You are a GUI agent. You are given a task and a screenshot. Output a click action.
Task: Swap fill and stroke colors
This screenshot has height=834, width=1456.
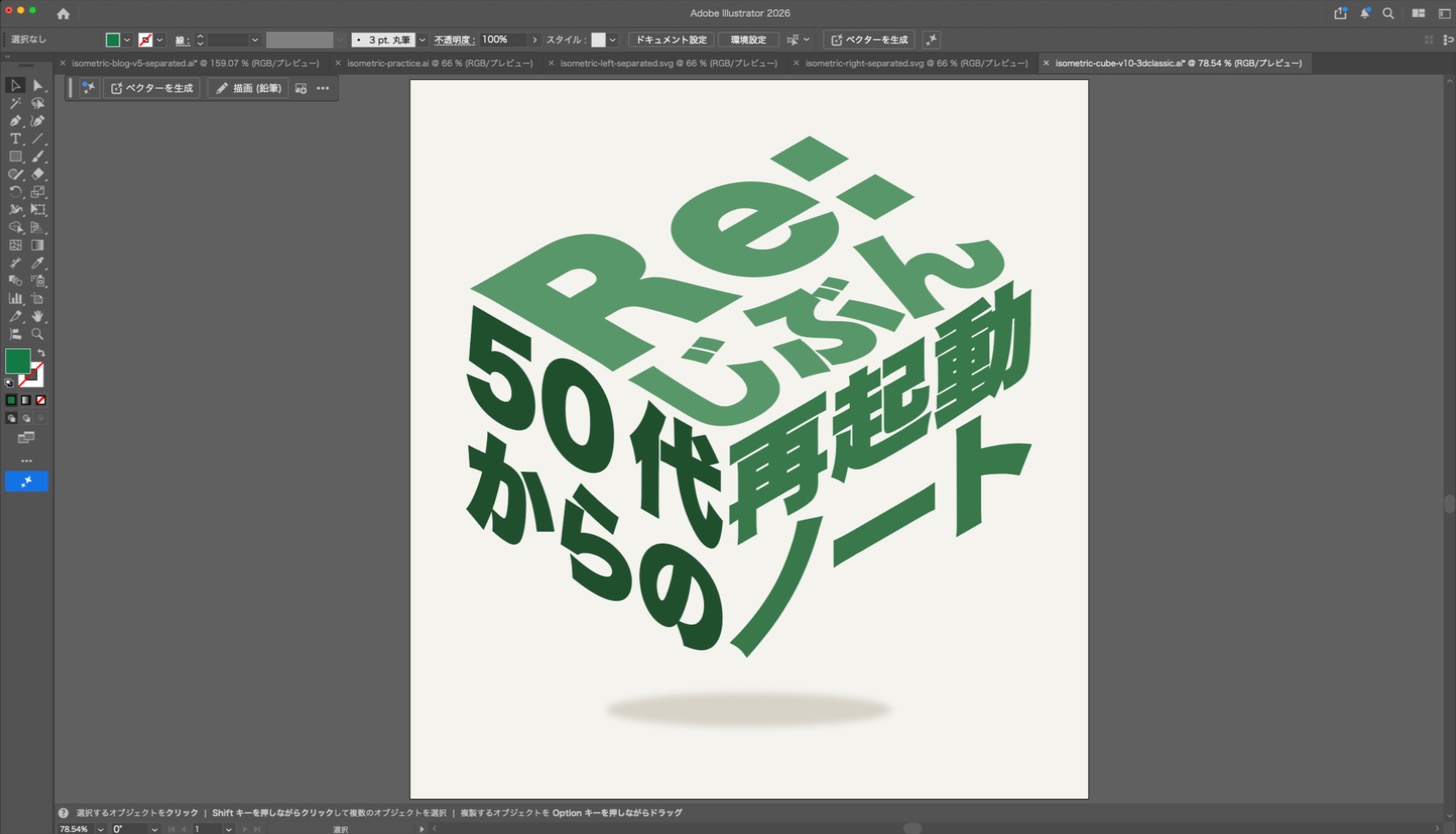[x=41, y=353]
